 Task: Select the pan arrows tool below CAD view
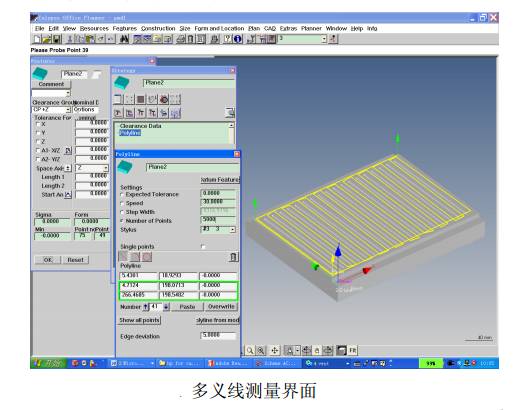click(x=274, y=350)
